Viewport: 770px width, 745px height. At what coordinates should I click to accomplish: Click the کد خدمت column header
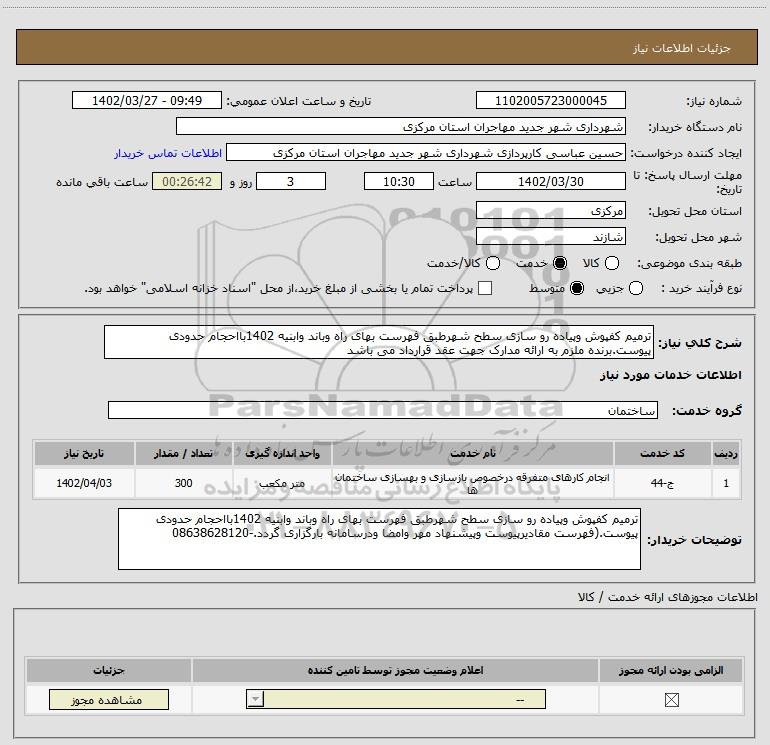point(662,453)
